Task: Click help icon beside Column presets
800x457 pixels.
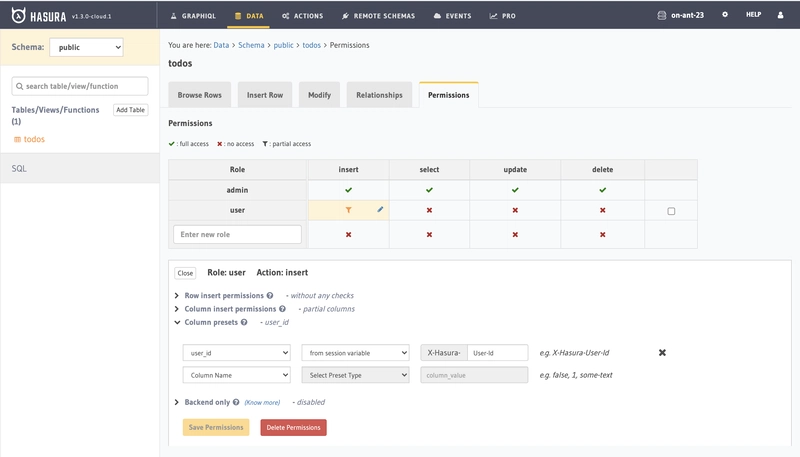Action: tap(244, 322)
